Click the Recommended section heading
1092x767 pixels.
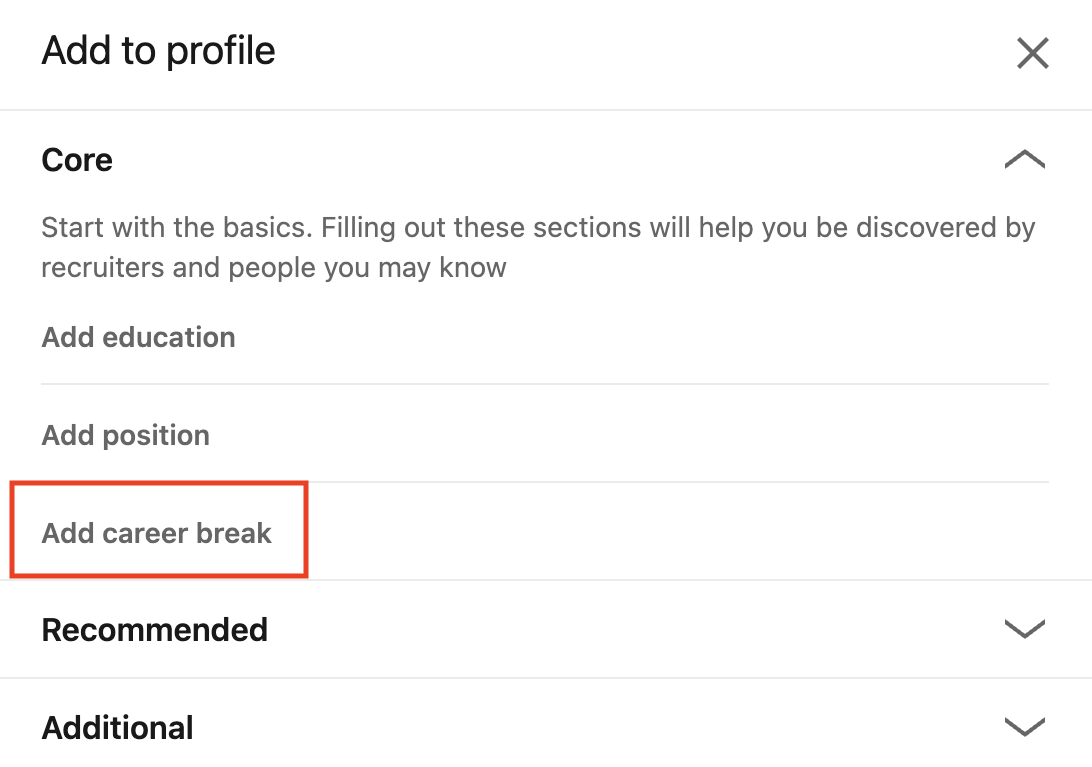[x=155, y=630]
